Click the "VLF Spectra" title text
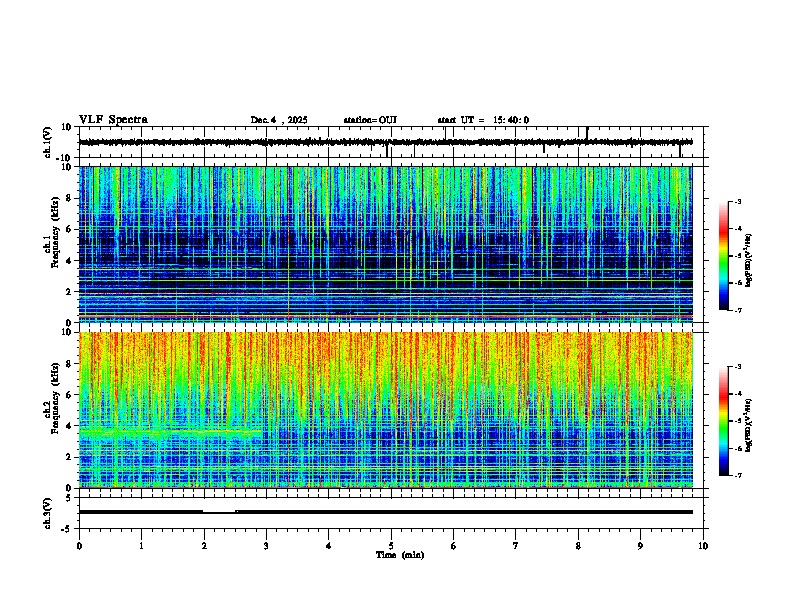Screen dimensions: 792x612 click(113, 119)
